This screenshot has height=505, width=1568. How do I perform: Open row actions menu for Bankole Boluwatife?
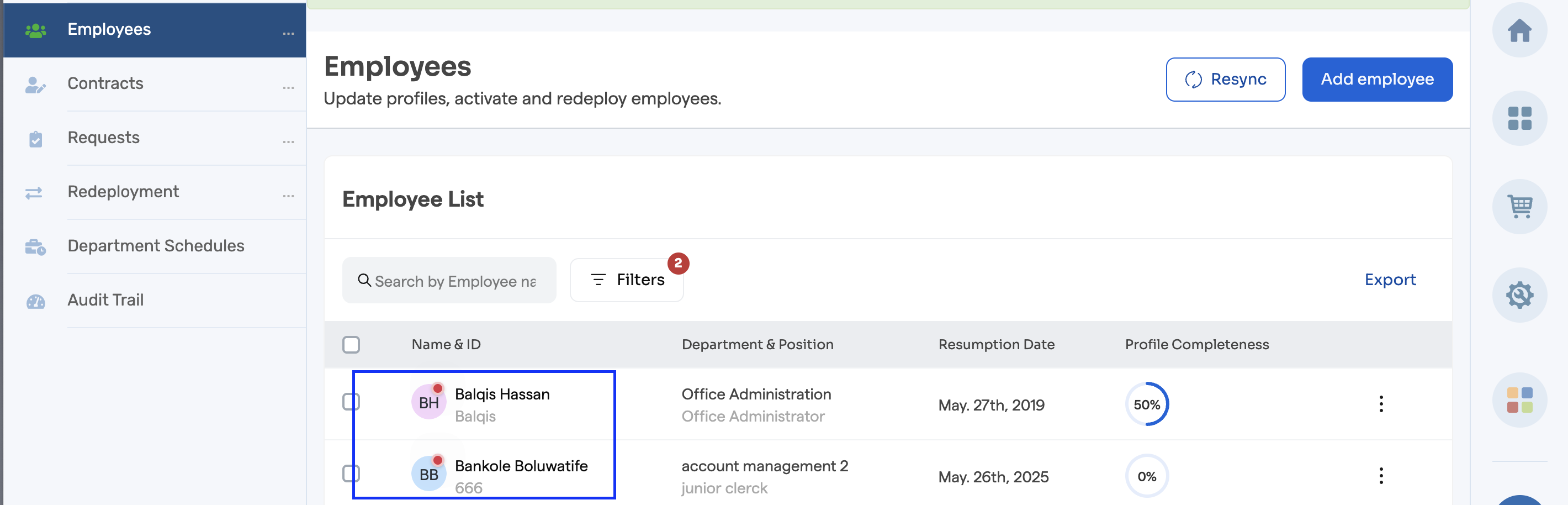click(x=1380, y=476)
